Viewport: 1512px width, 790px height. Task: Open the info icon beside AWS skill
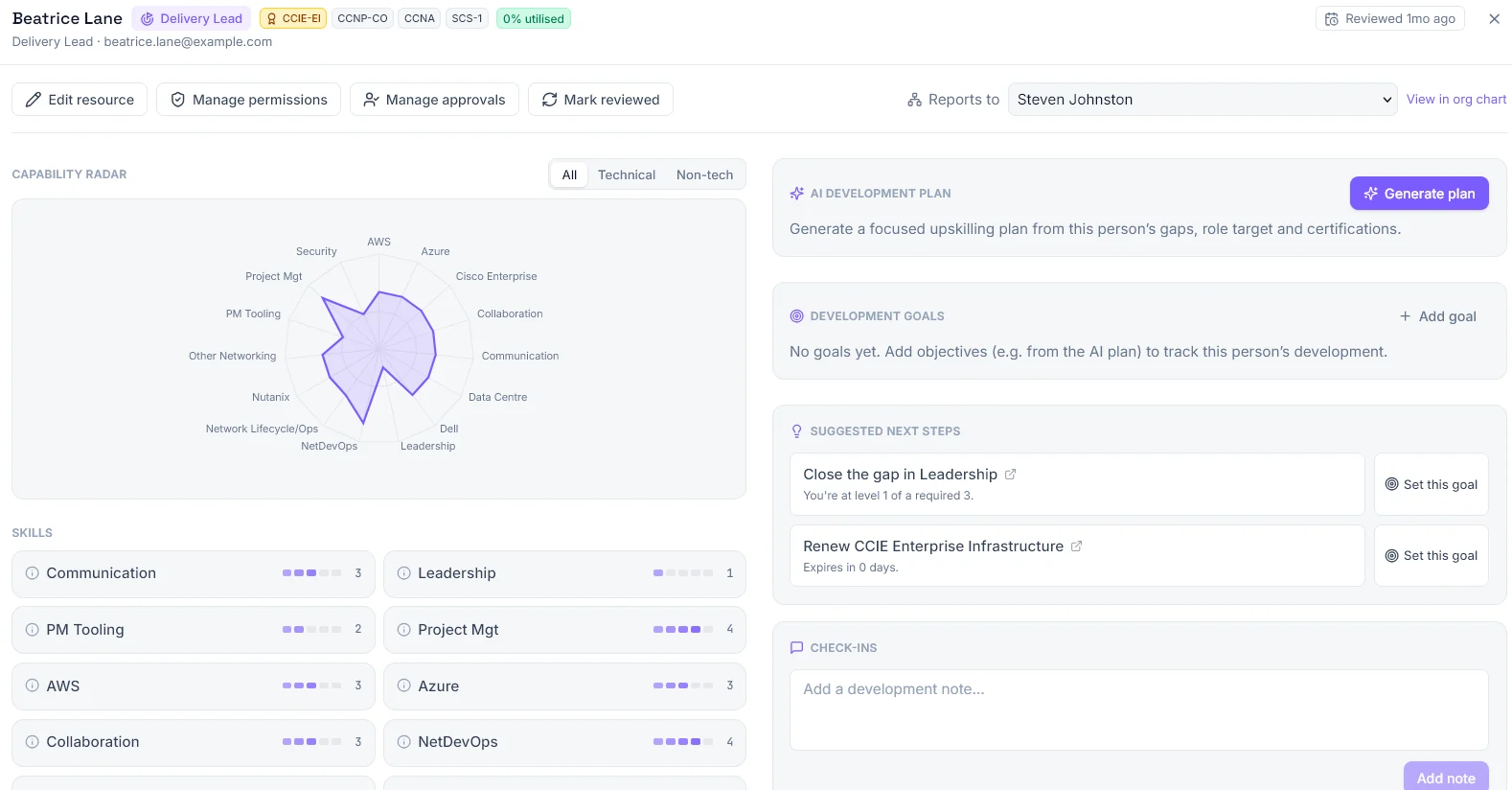(33, 685)
